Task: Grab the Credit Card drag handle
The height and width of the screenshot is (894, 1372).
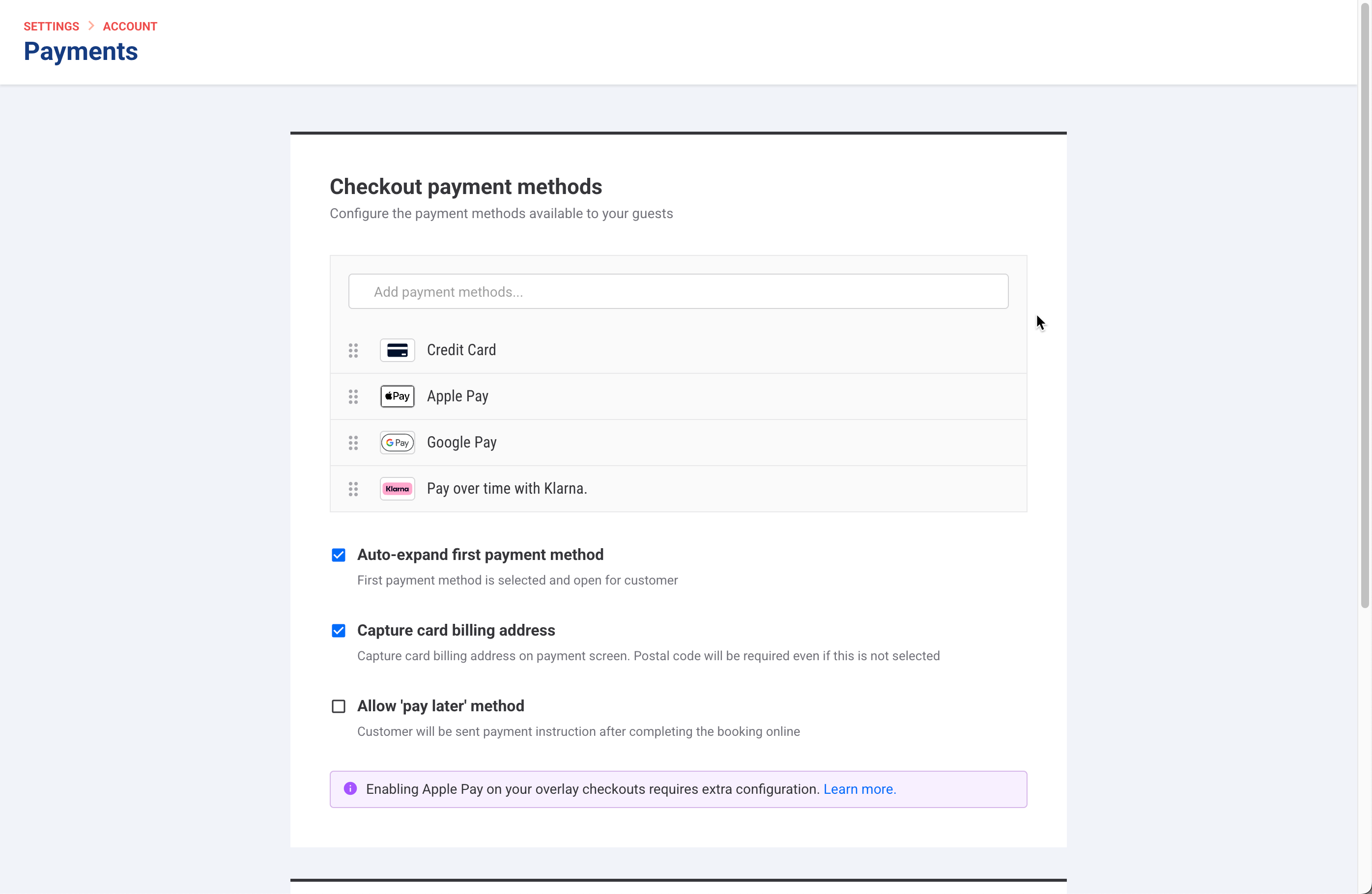Action: click(353, 350)
